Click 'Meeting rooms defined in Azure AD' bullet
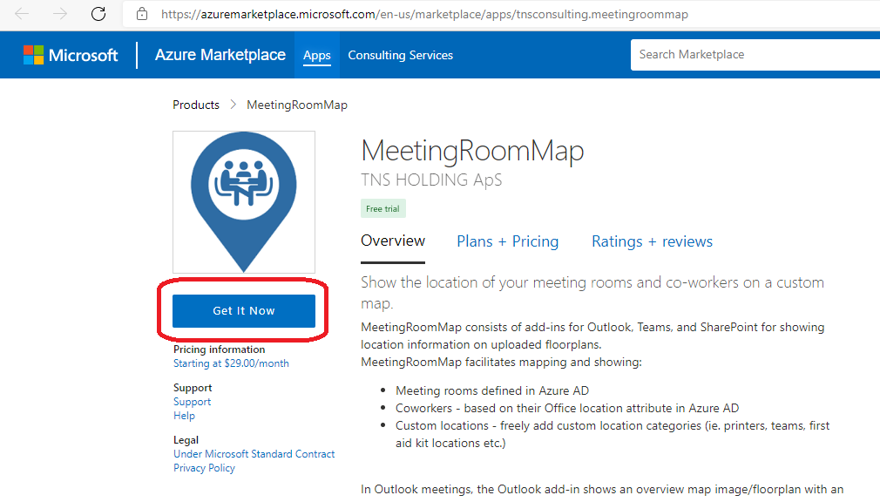 (492, 391)
